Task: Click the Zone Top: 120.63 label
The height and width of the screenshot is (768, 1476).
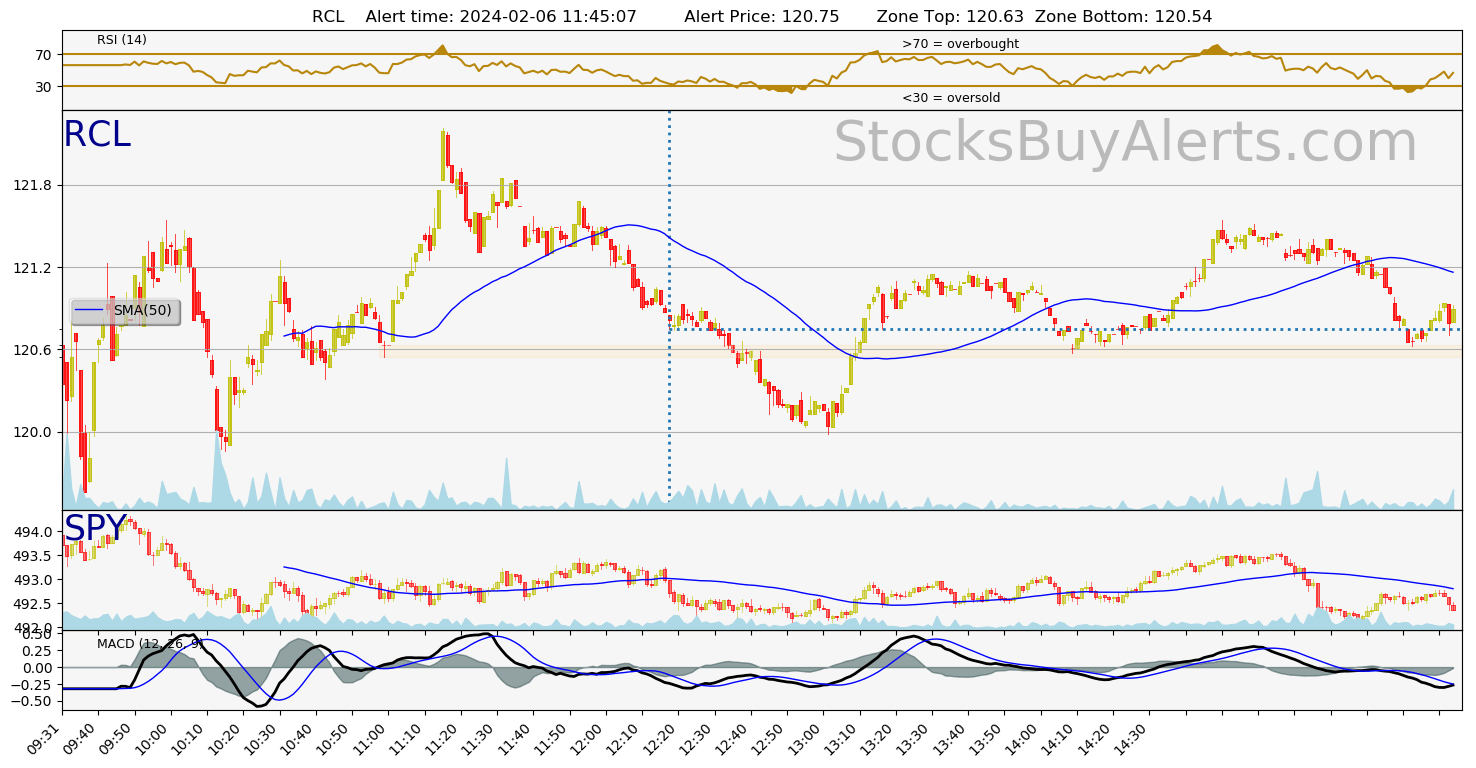Action: pos(950,16)
